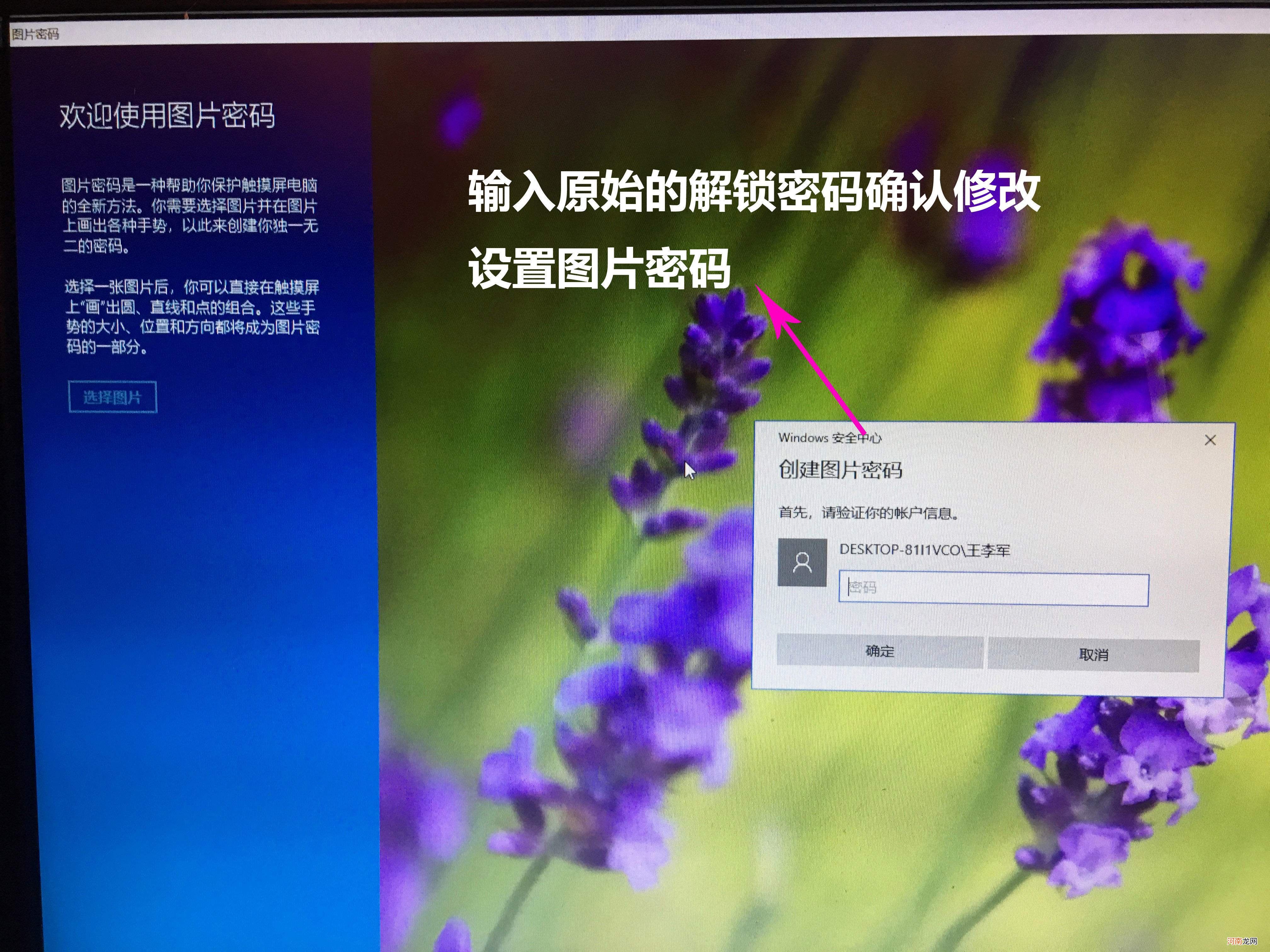The height and width of the screenshot is (952, 1270).
Task: Click the 选择图片 button
Action: point(112,397)
